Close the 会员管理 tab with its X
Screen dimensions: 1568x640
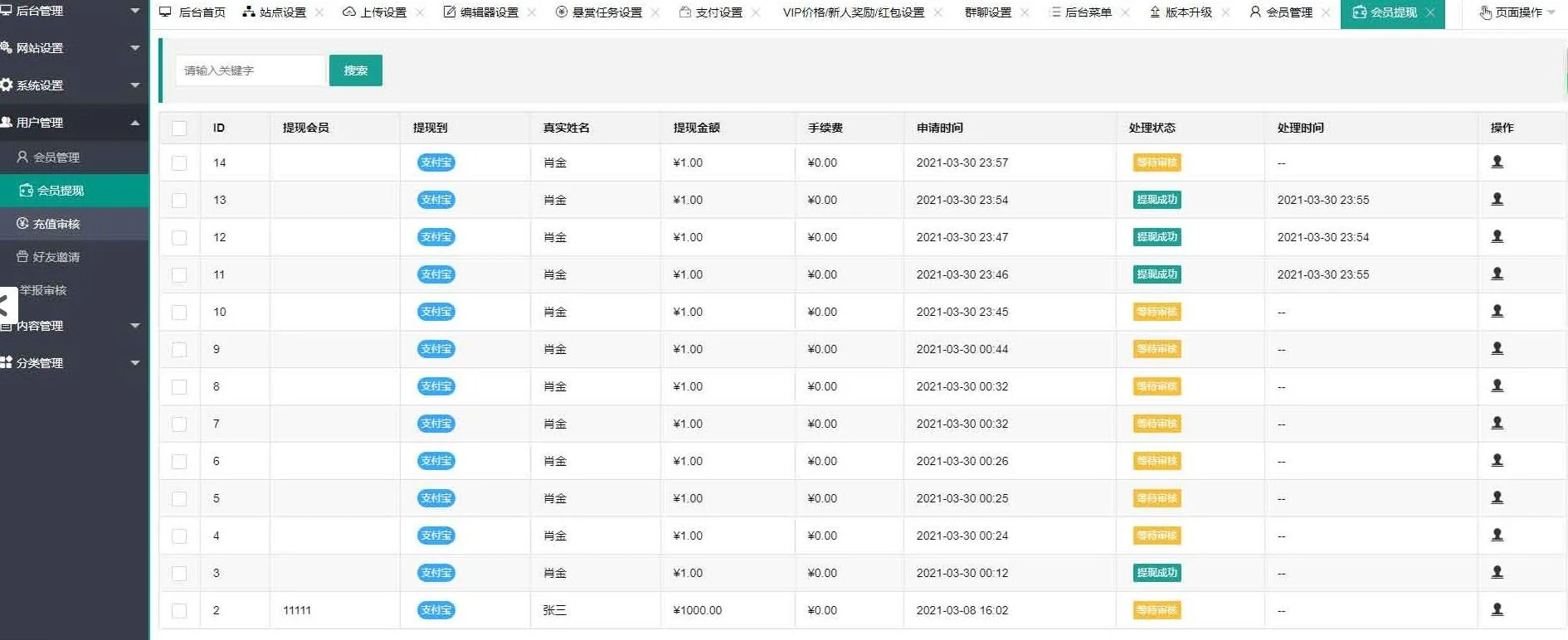[x=1326, y=12]
